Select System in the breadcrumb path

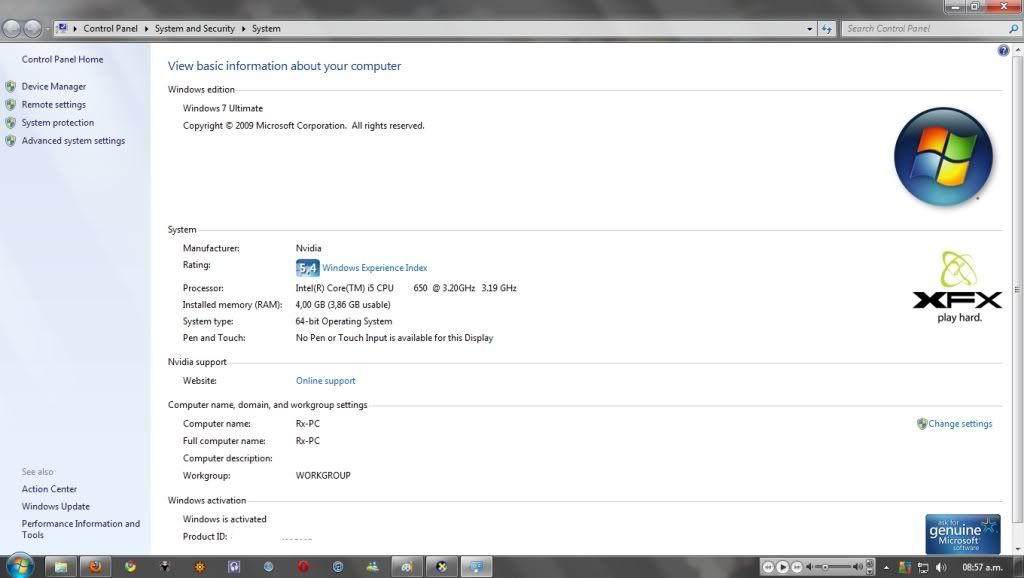click(266, 29)
